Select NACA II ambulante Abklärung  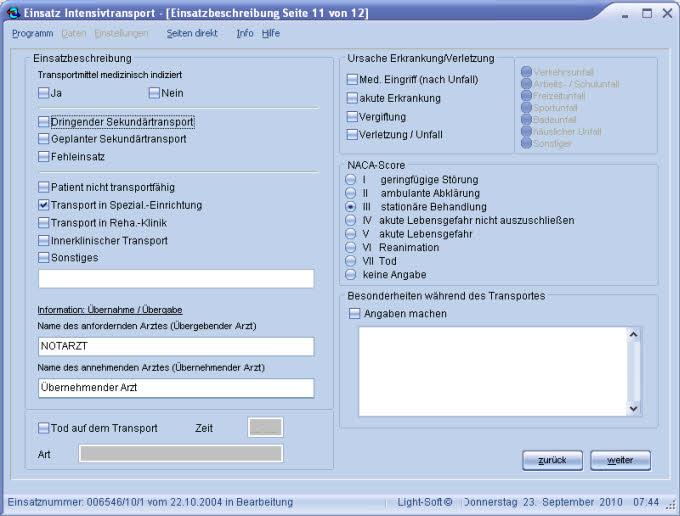[x=350, y=193]
